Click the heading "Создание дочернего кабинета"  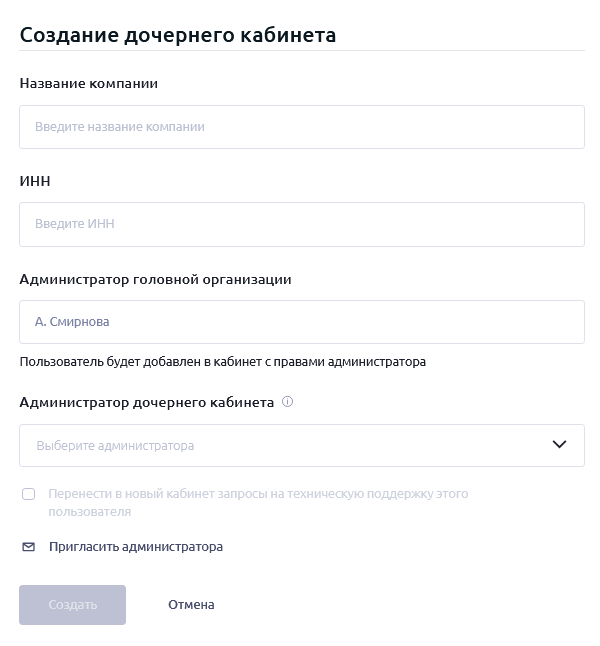pyautogui.click(x=178, y=34)
